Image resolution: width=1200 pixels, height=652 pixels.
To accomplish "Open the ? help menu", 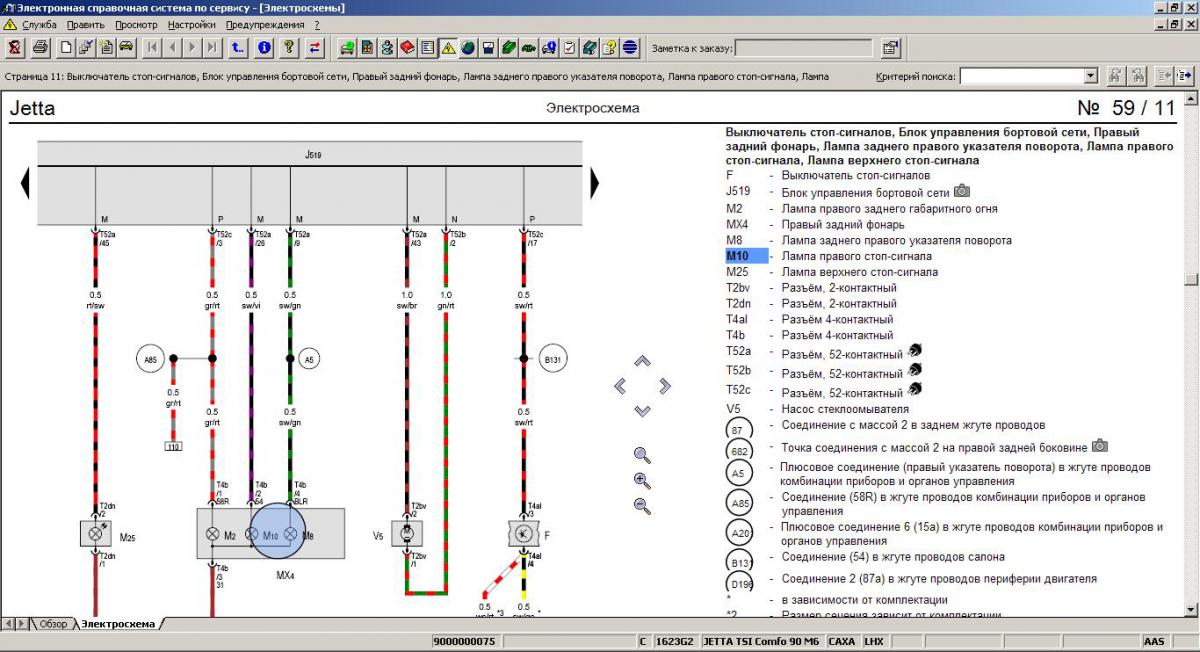I will coord(317,24).
